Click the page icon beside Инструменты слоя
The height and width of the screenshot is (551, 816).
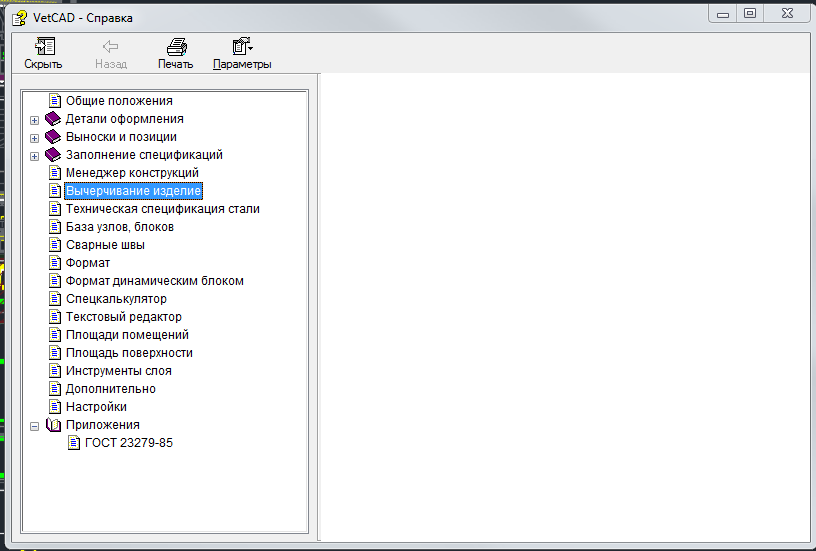(55, 370)
